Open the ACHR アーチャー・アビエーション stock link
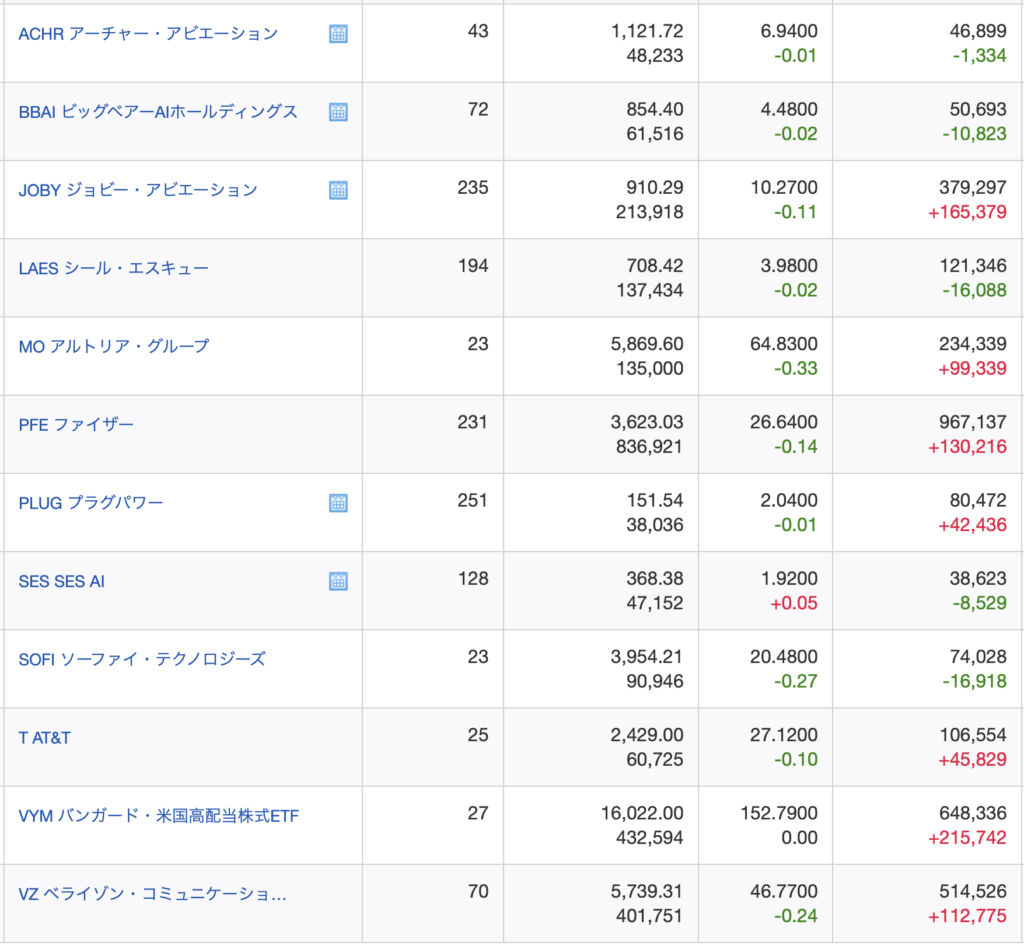 point(148,34)
